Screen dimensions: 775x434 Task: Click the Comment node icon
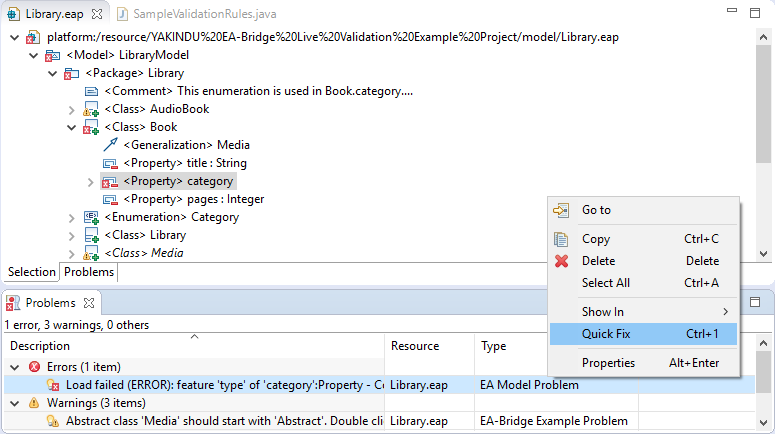(91, 91)
